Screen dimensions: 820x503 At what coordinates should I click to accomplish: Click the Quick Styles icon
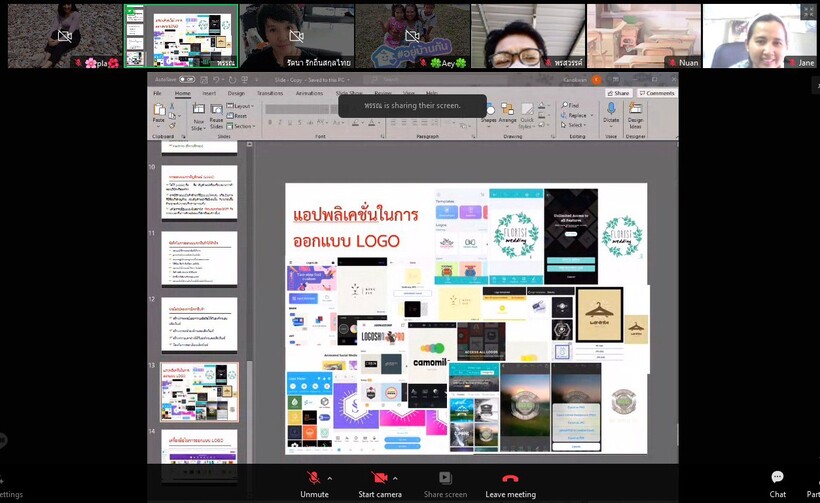pos(527,109)
